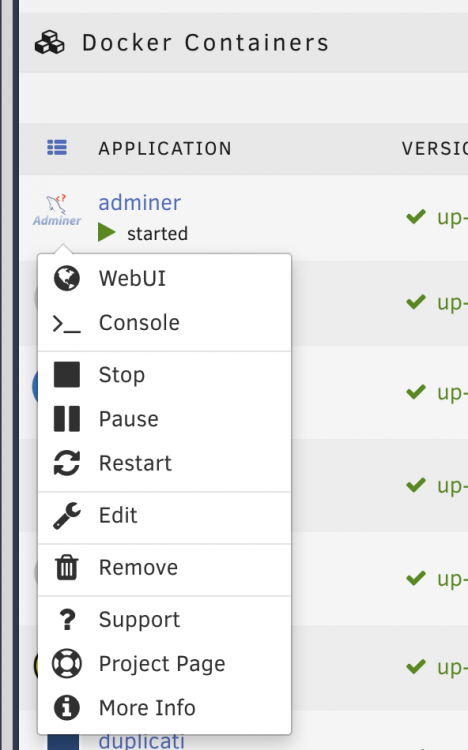Open the duplicati container link
The width and height of the screenshot is (468, 750).
click(141, 741)
